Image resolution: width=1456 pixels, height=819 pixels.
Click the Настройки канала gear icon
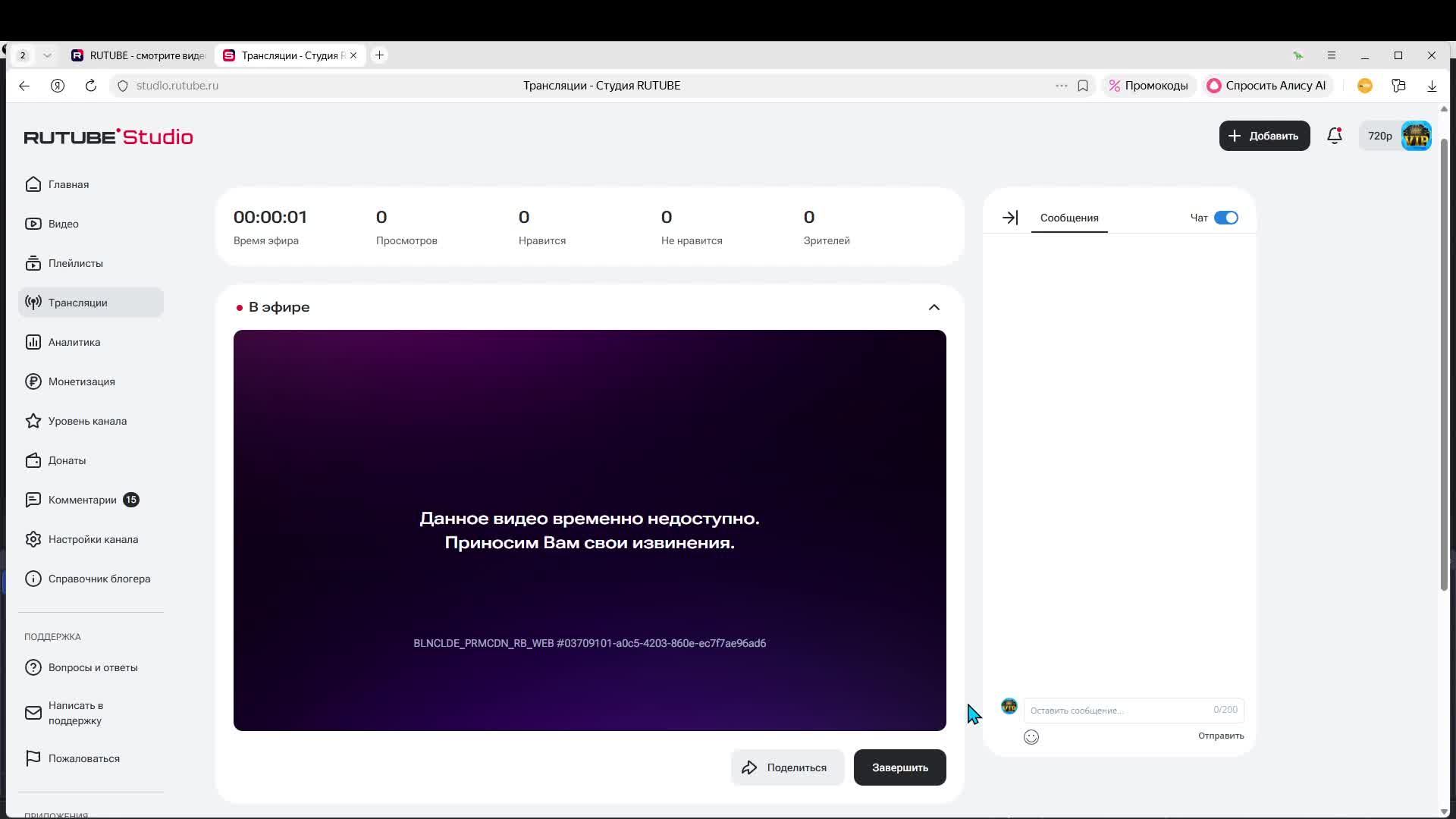[33, 539]
